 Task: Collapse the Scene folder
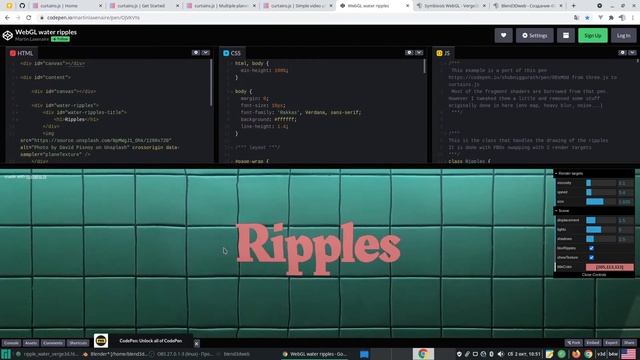pos(593,211)
